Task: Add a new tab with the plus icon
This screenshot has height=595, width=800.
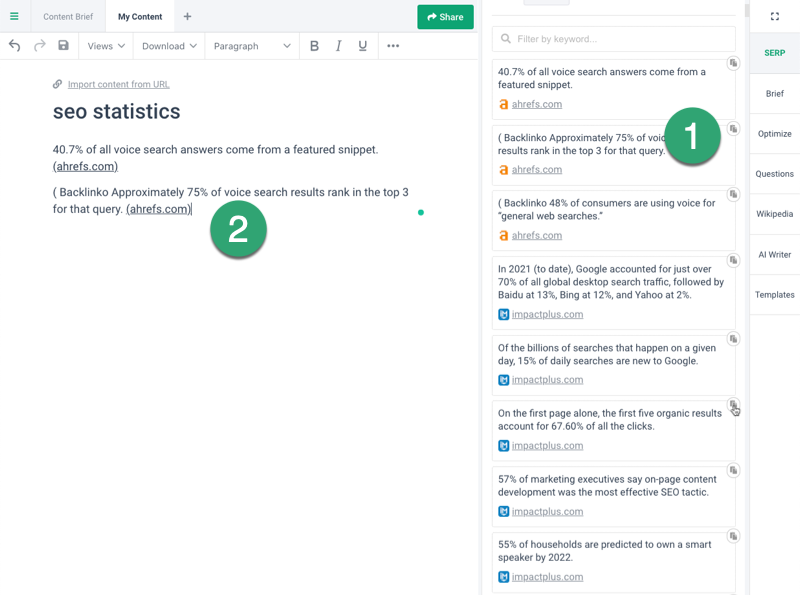Action: pos(187,16)
